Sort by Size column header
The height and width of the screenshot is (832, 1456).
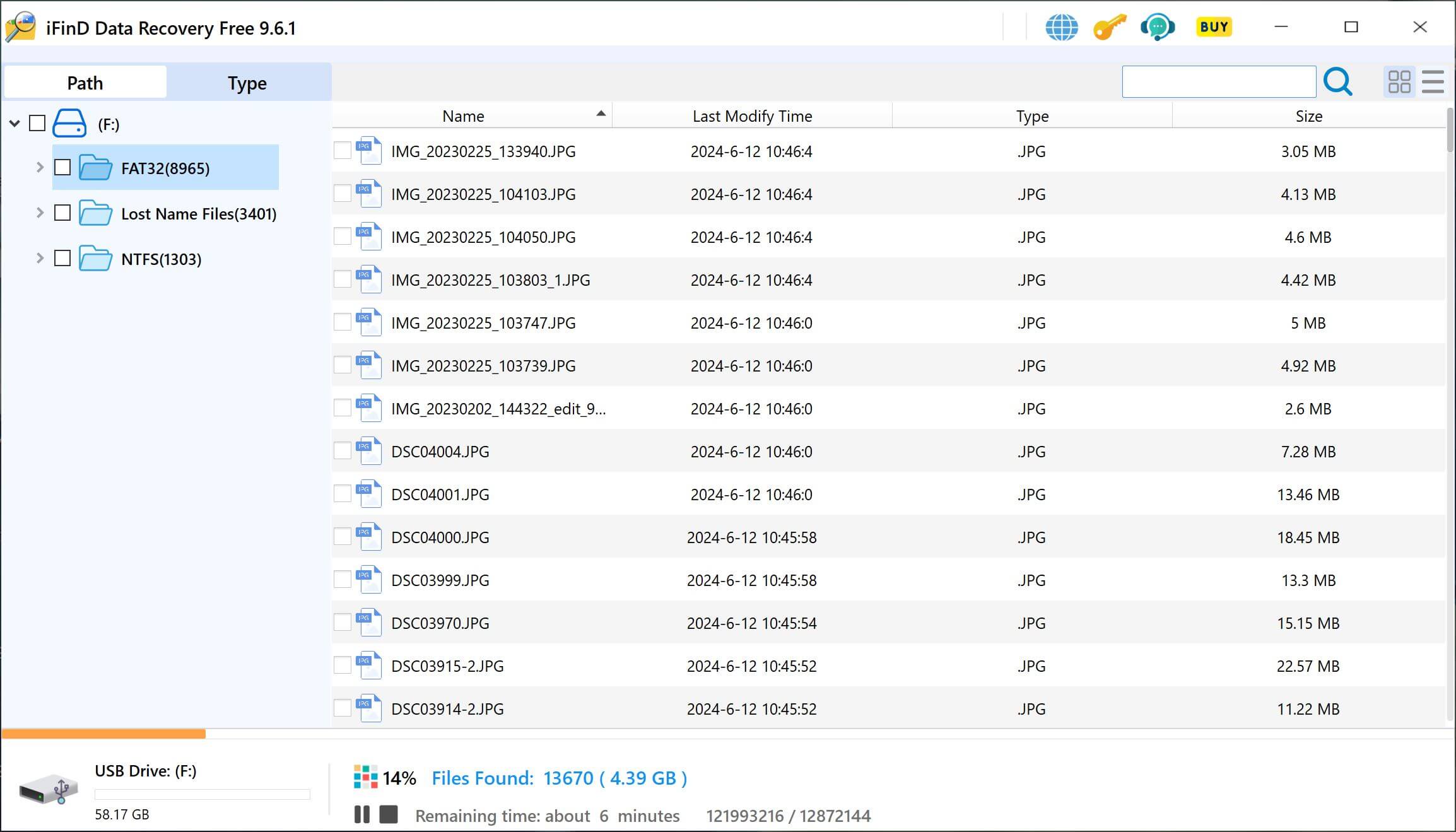pos(1309,116)
